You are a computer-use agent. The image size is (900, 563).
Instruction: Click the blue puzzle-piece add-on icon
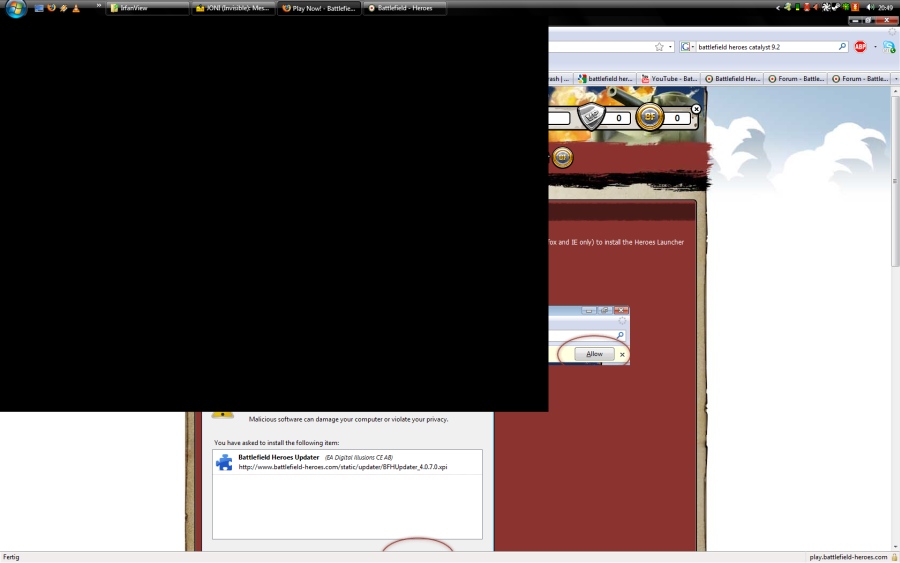point(224,462)
